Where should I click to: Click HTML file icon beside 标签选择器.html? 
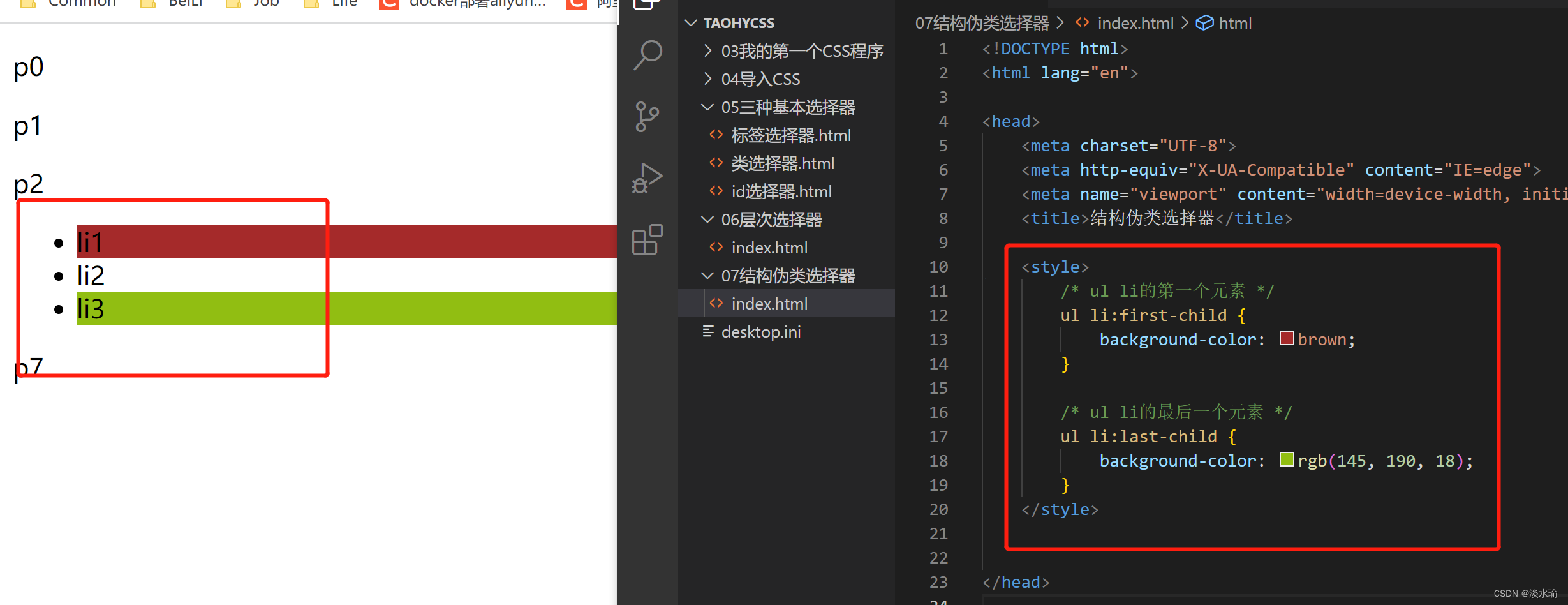click(x=716, y=135)
